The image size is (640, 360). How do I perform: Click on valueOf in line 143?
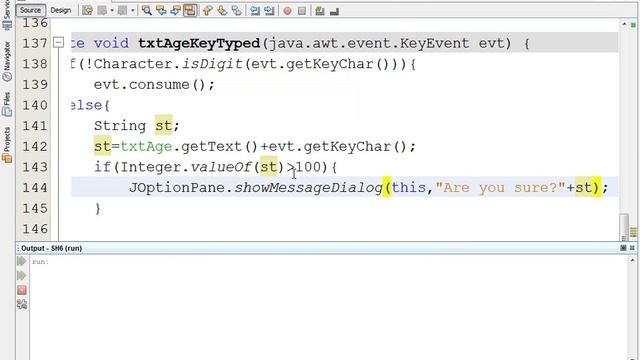221,167
